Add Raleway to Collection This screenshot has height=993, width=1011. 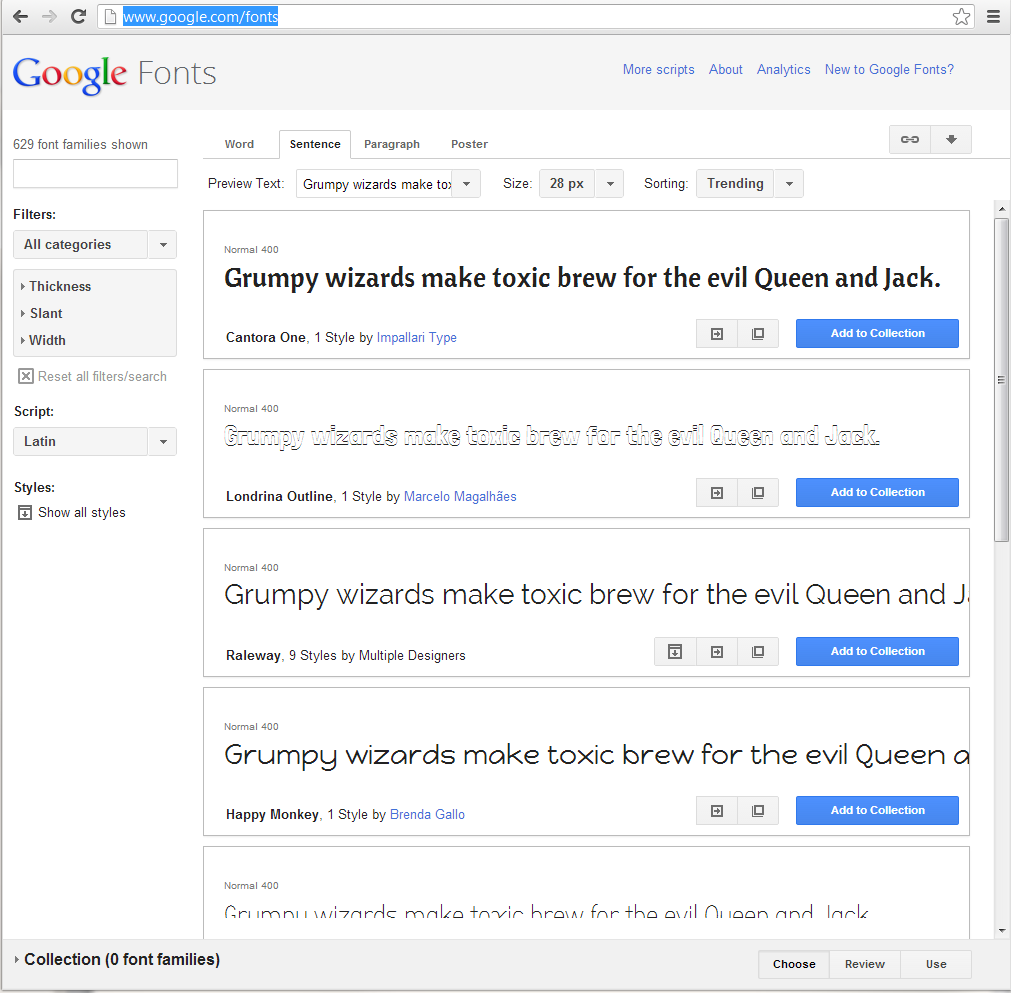[x=876, y=651]
